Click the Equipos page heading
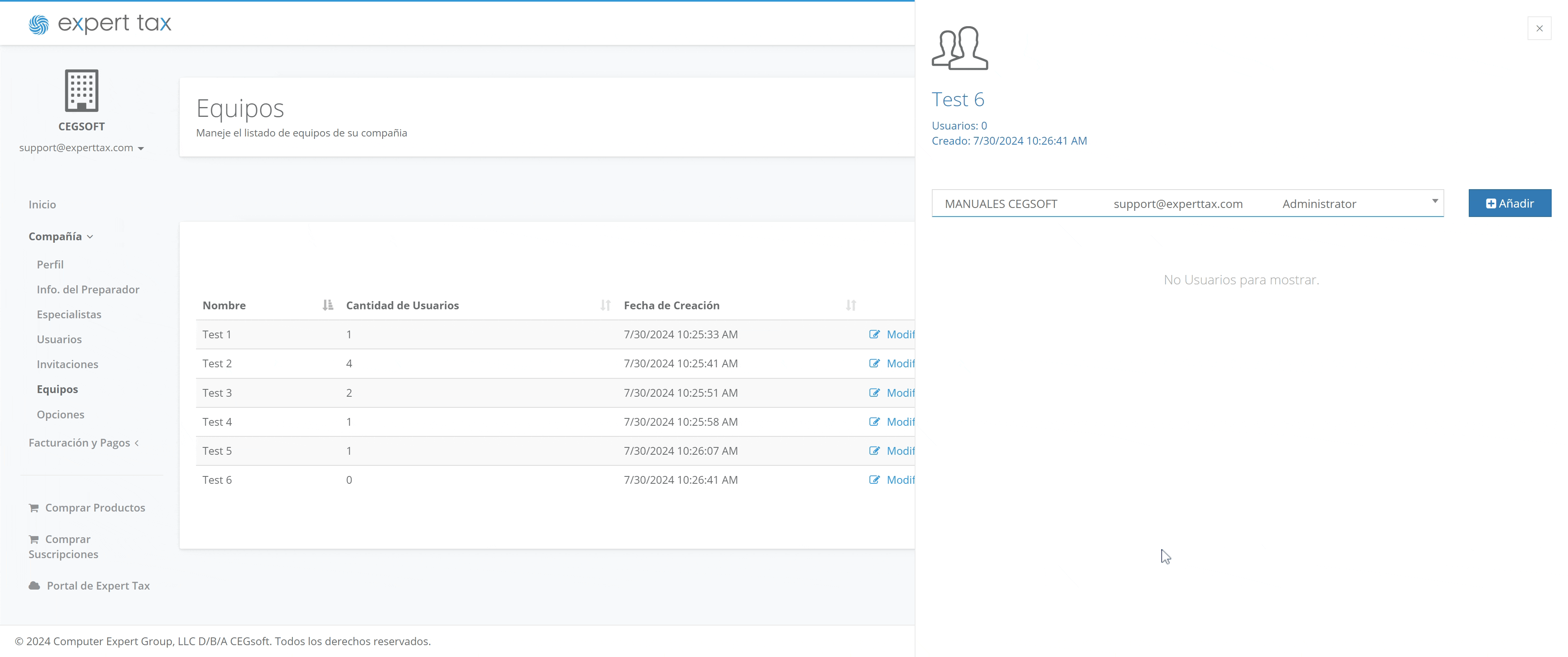 tap(240, 108)
